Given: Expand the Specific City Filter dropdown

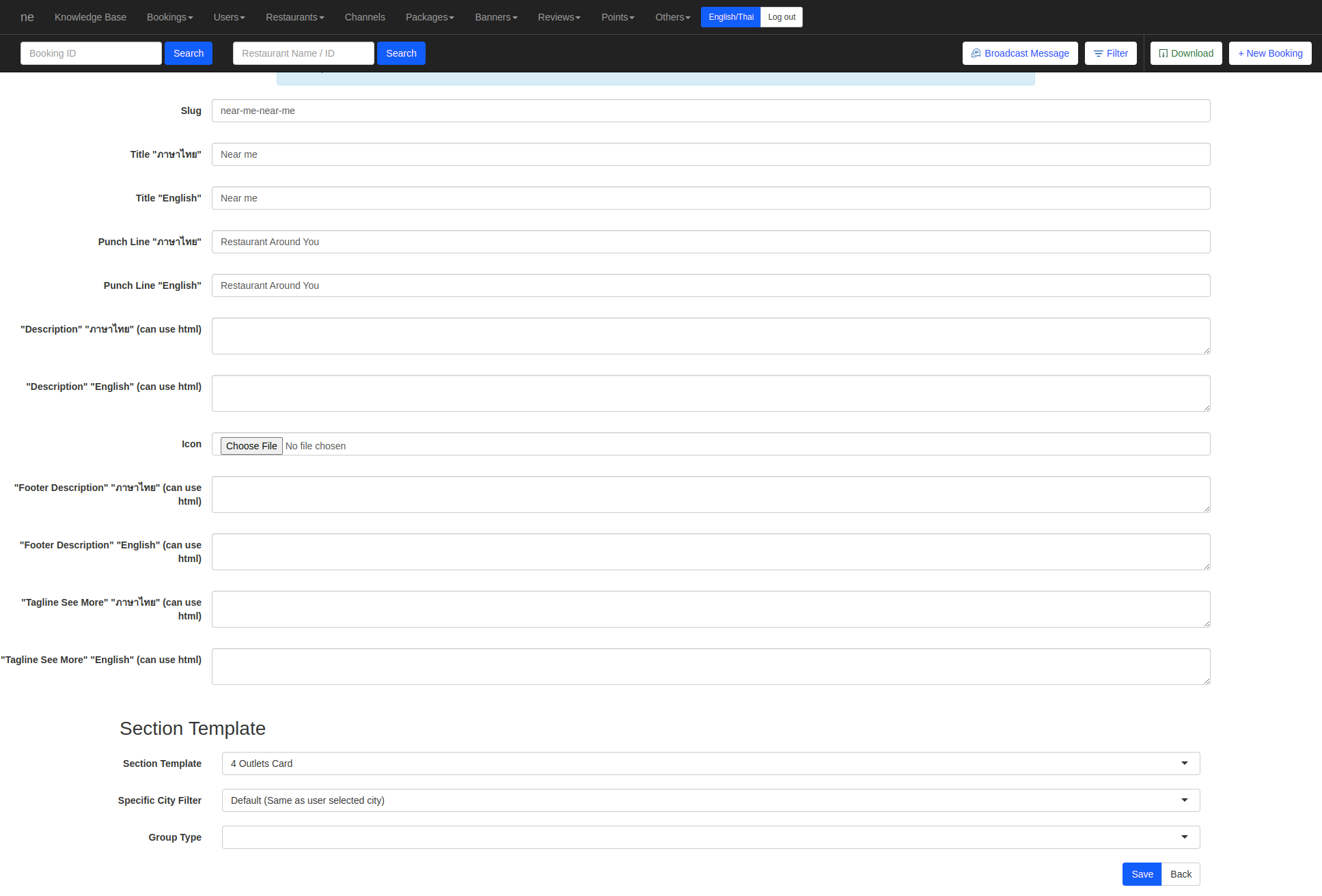Looking at the screenshot, I should [711, 800].
